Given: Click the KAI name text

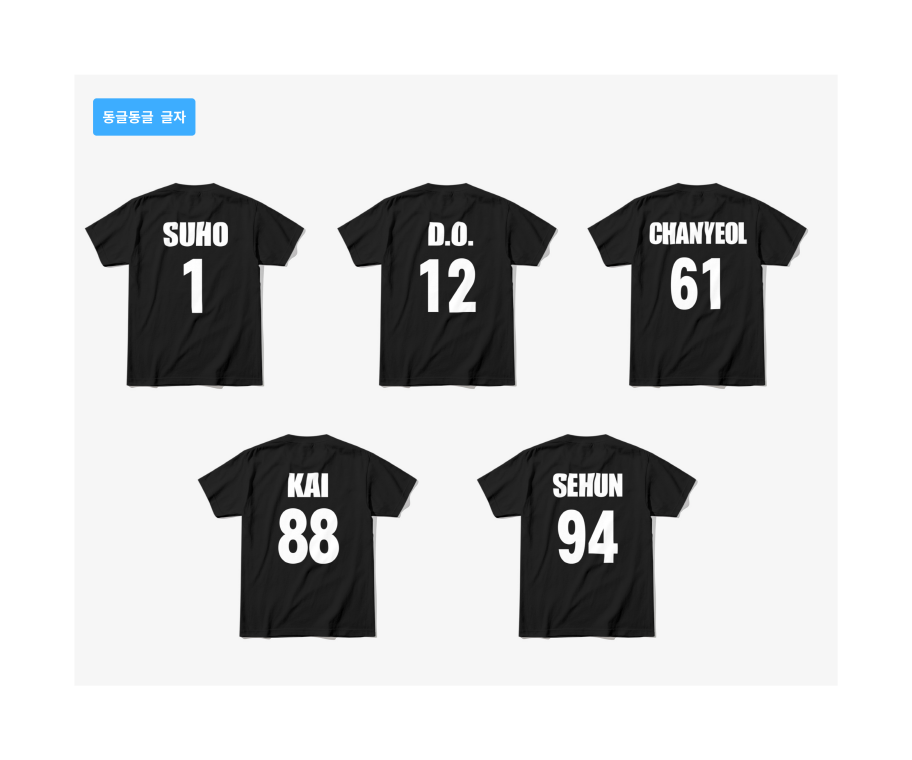Looking at the screenshot, I should (x=308, y=486).
